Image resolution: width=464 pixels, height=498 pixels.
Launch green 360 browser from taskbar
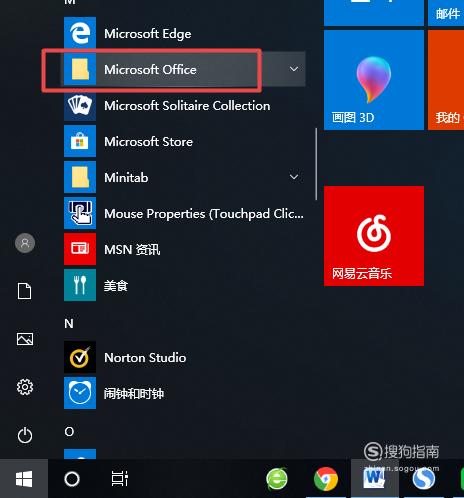point(277,479)
